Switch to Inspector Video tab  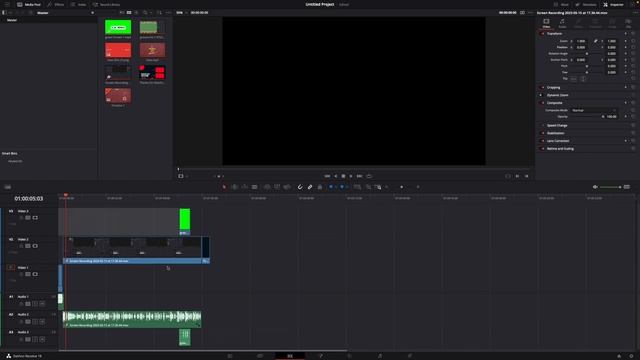pyautogui.click(x=546, y=23)
